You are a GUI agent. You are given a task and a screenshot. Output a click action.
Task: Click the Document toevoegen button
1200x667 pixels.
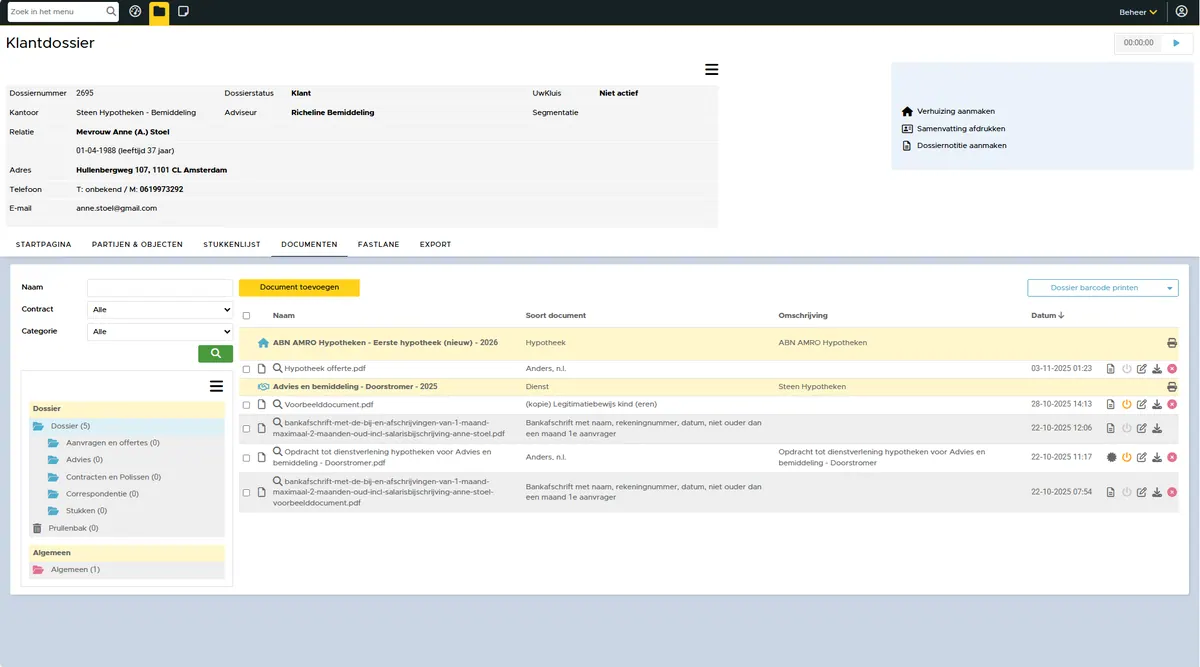click(299, 287)
